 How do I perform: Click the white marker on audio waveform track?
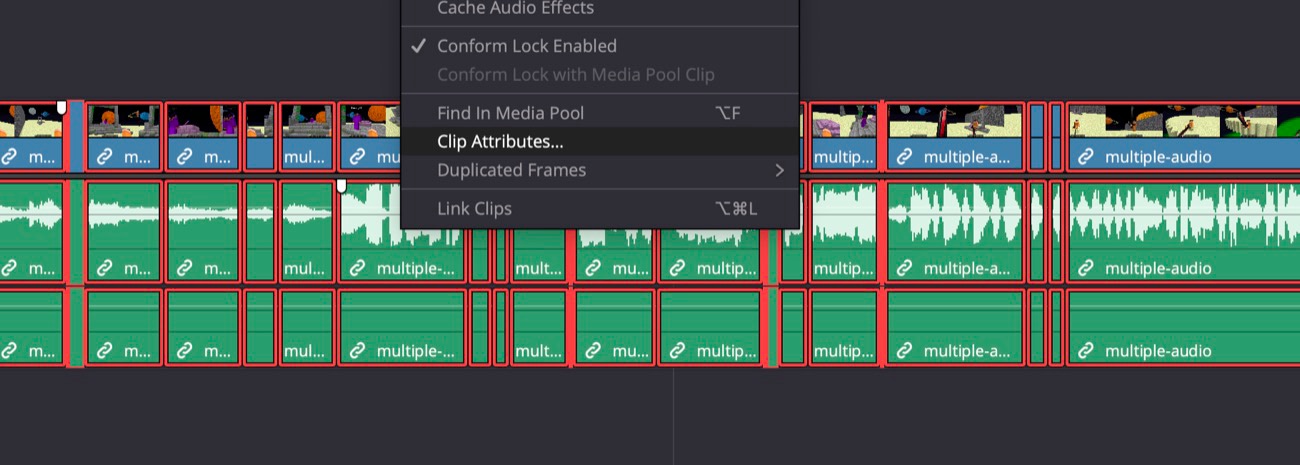pos(341,186)
